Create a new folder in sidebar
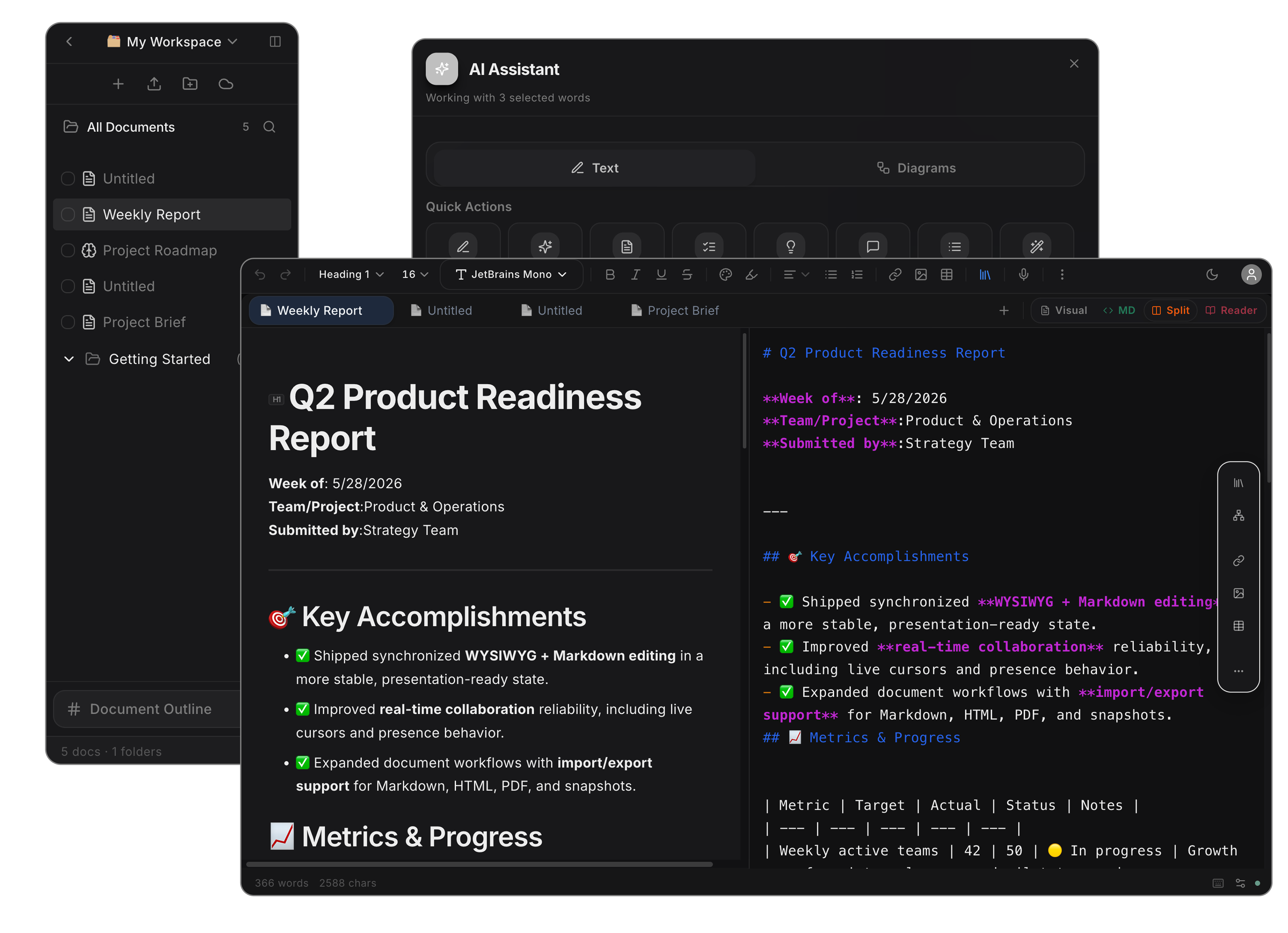 point(190,84)
